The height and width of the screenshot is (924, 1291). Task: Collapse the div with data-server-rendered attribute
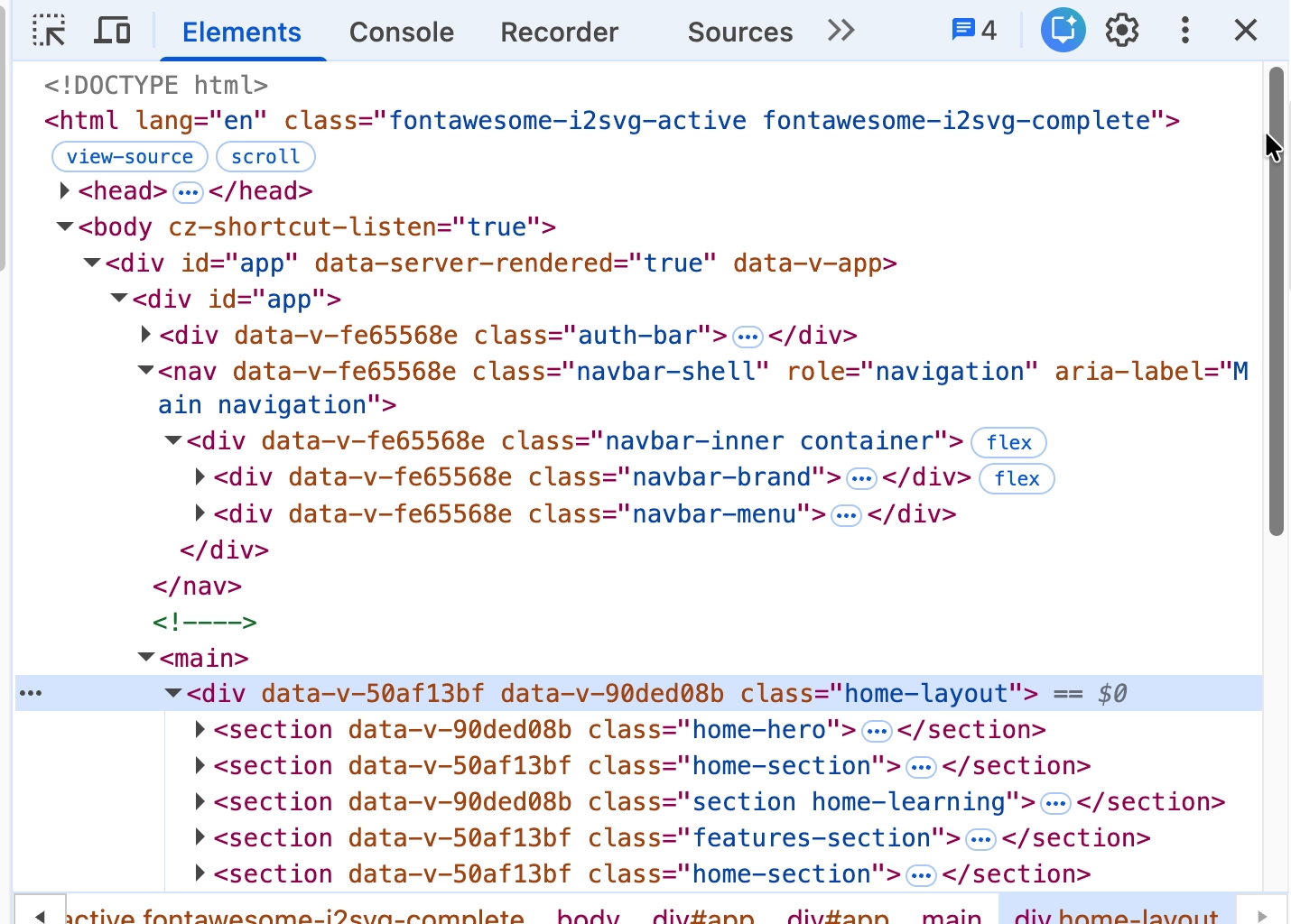92,263
